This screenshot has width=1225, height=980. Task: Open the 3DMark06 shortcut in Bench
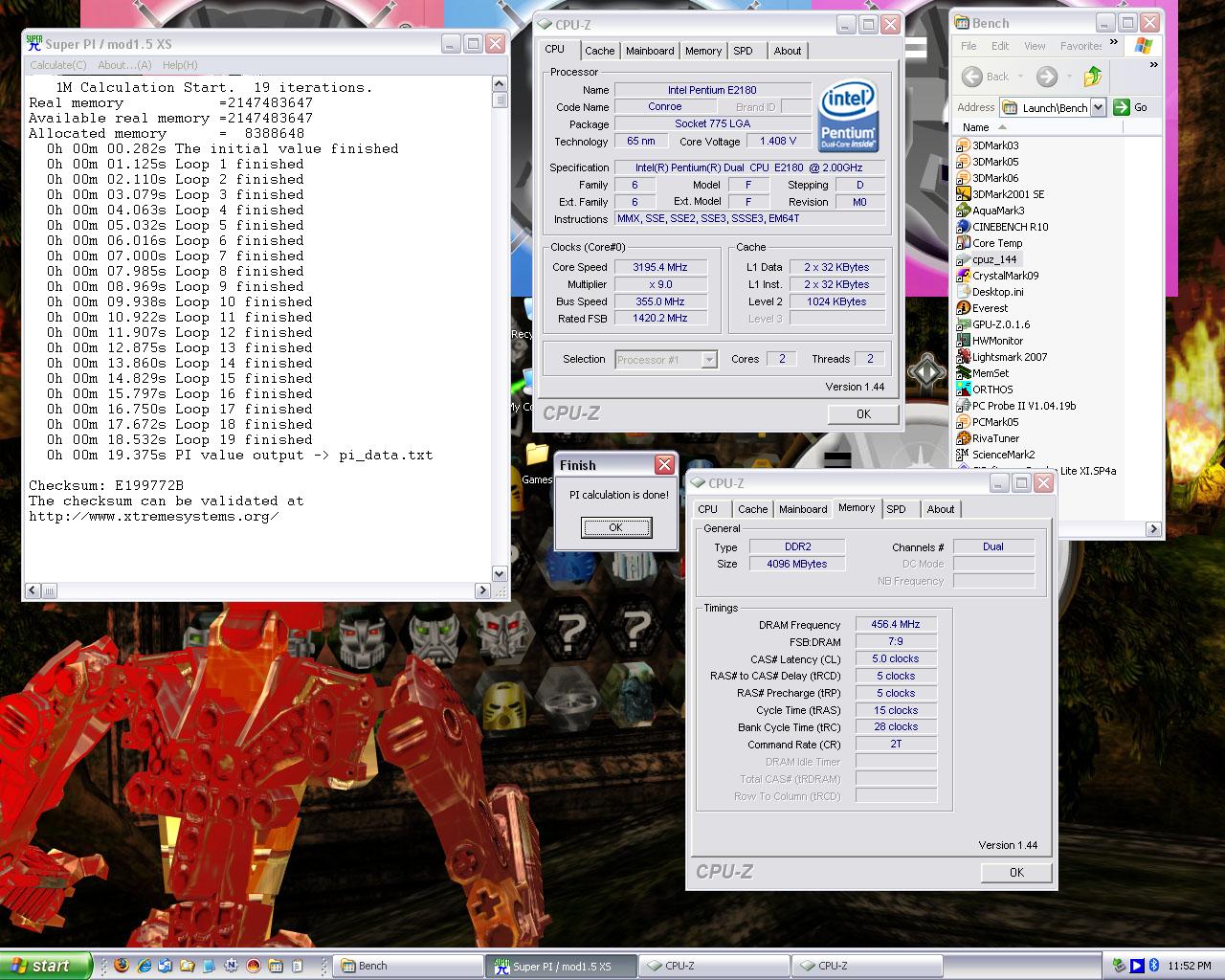988,178
